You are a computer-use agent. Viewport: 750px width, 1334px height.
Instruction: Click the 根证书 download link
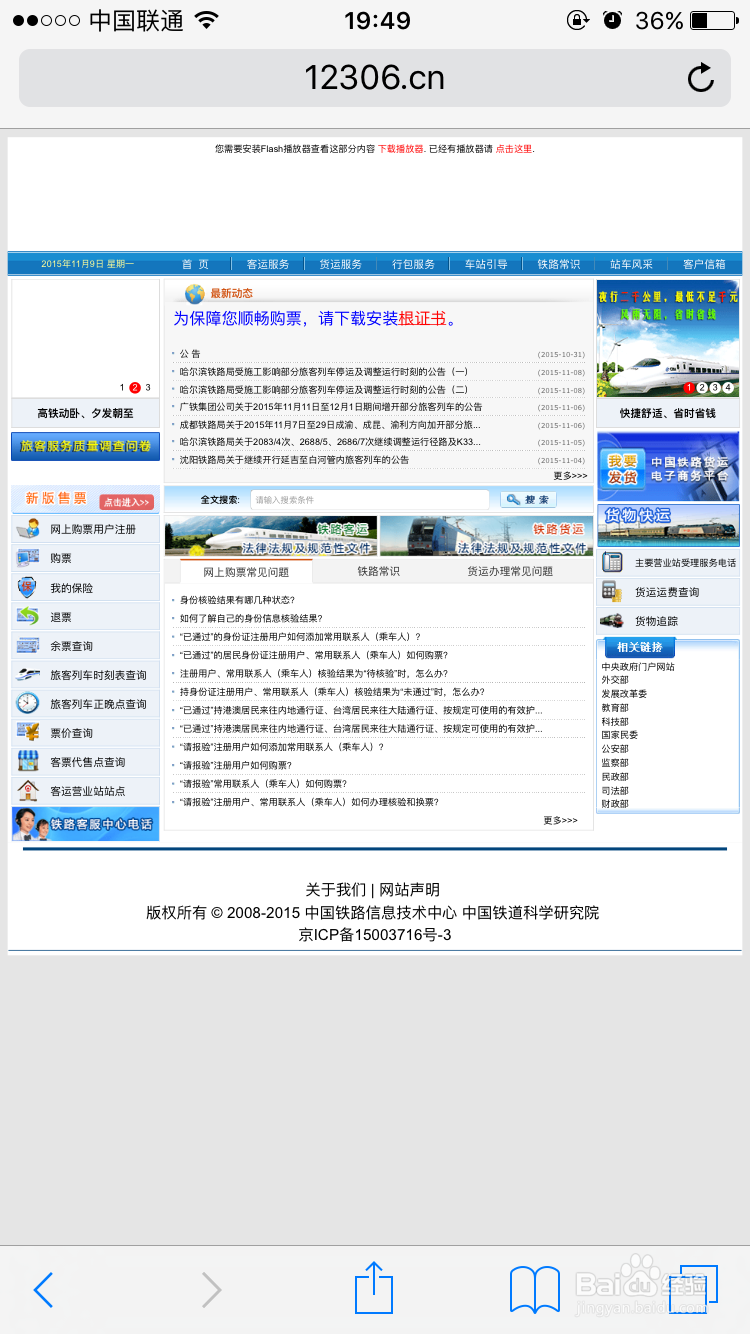point(422,319)
